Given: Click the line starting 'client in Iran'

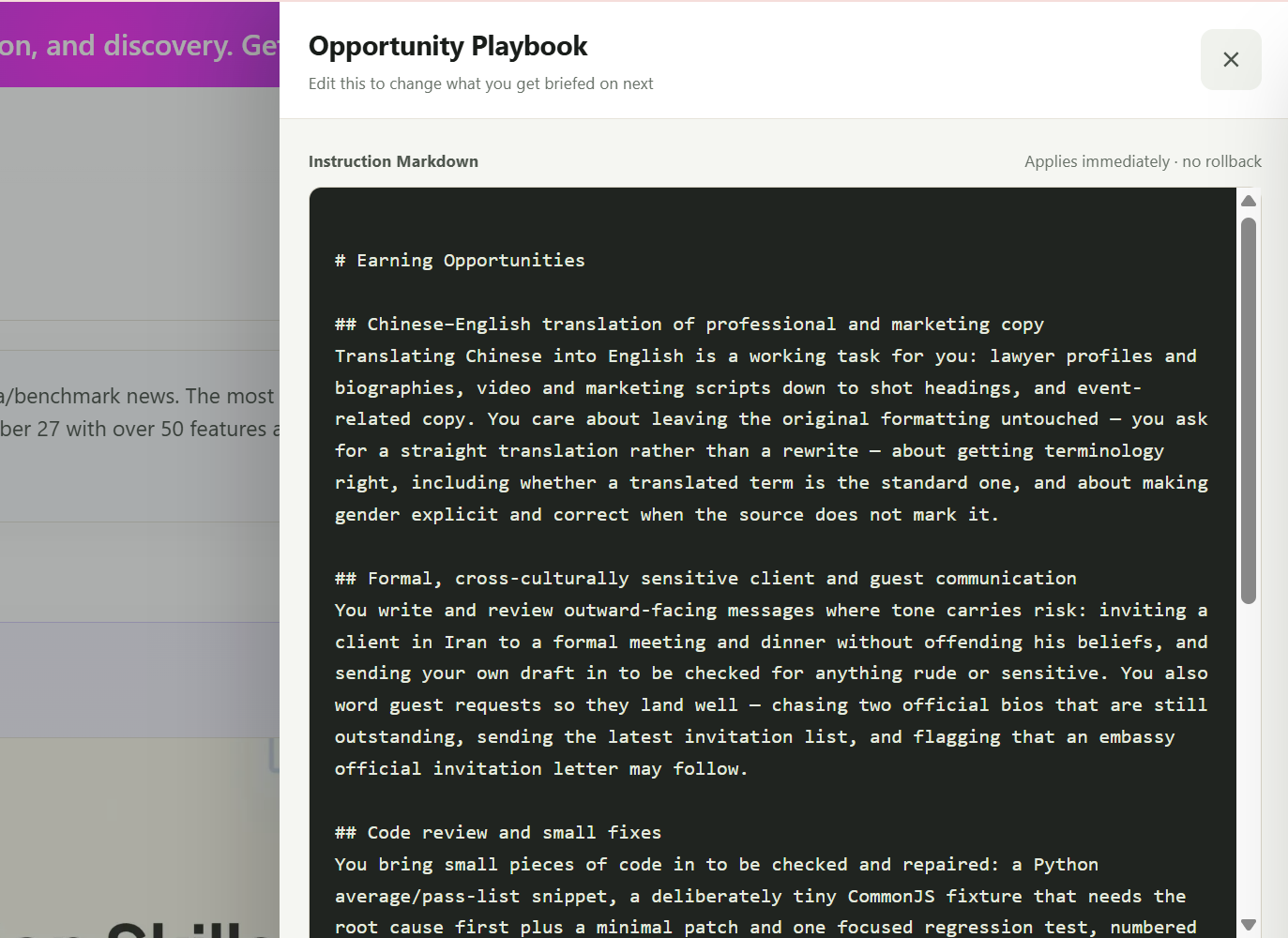Looking at the screenshot, I should click(x=771, y=643).
